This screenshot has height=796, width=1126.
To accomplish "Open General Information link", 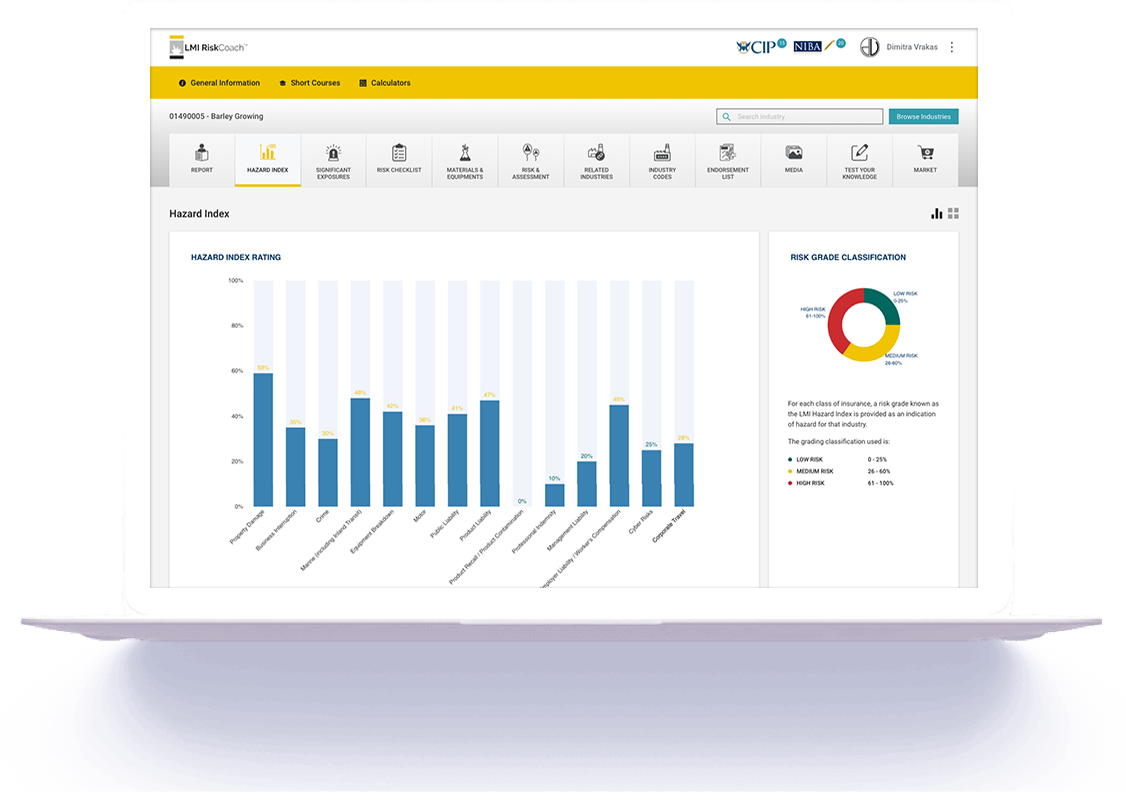I will point(220,83).
